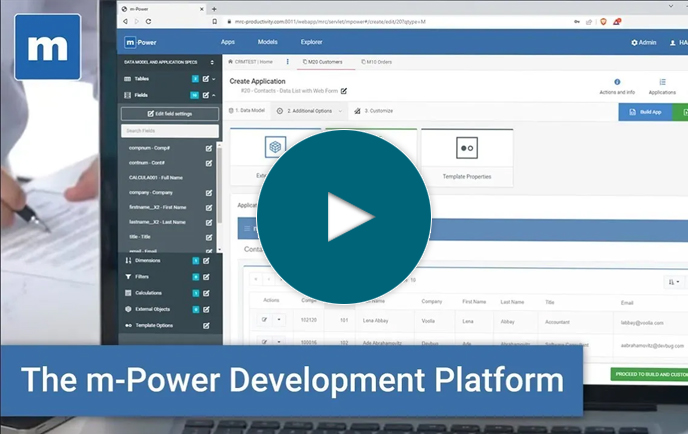This screenshot has height=434, width=688.
Task: Open the Dimensions section
Action: click(147, 261)
